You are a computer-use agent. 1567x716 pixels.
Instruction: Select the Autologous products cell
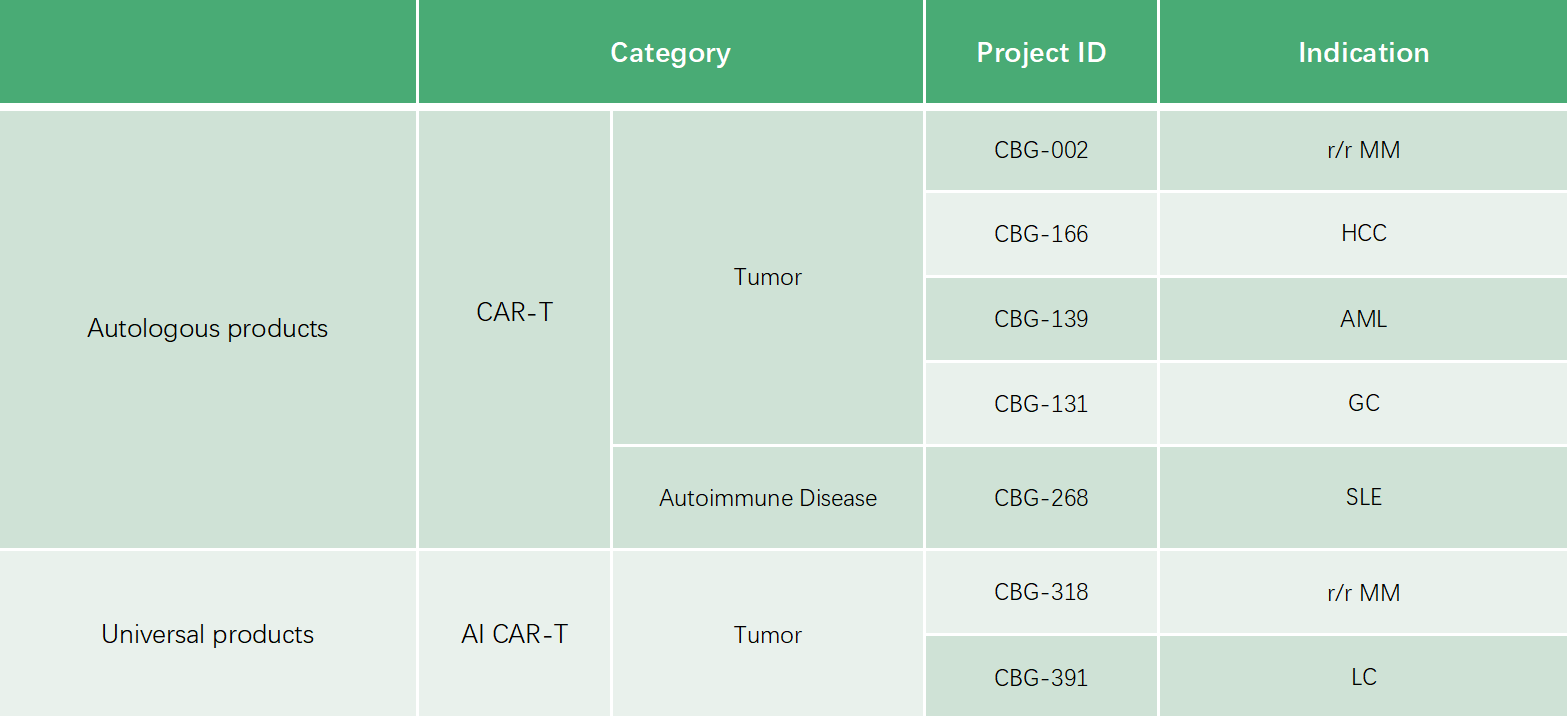[x=207, y=329]
